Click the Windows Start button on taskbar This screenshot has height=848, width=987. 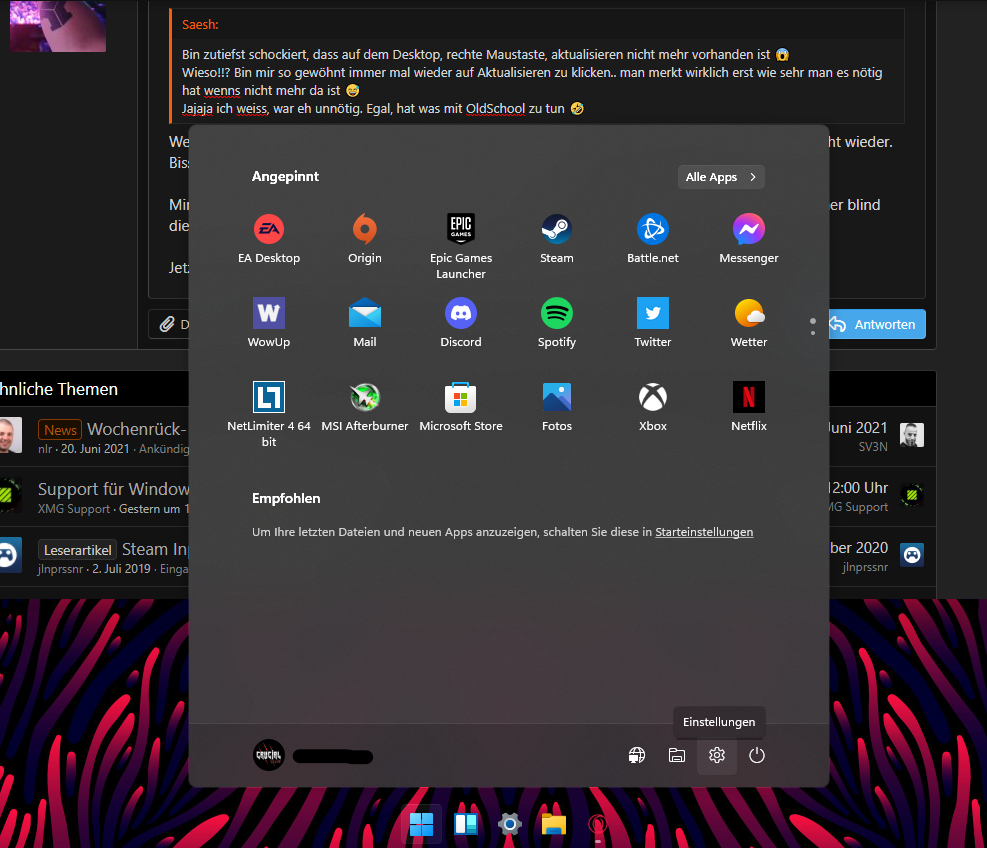coord(421,823)
